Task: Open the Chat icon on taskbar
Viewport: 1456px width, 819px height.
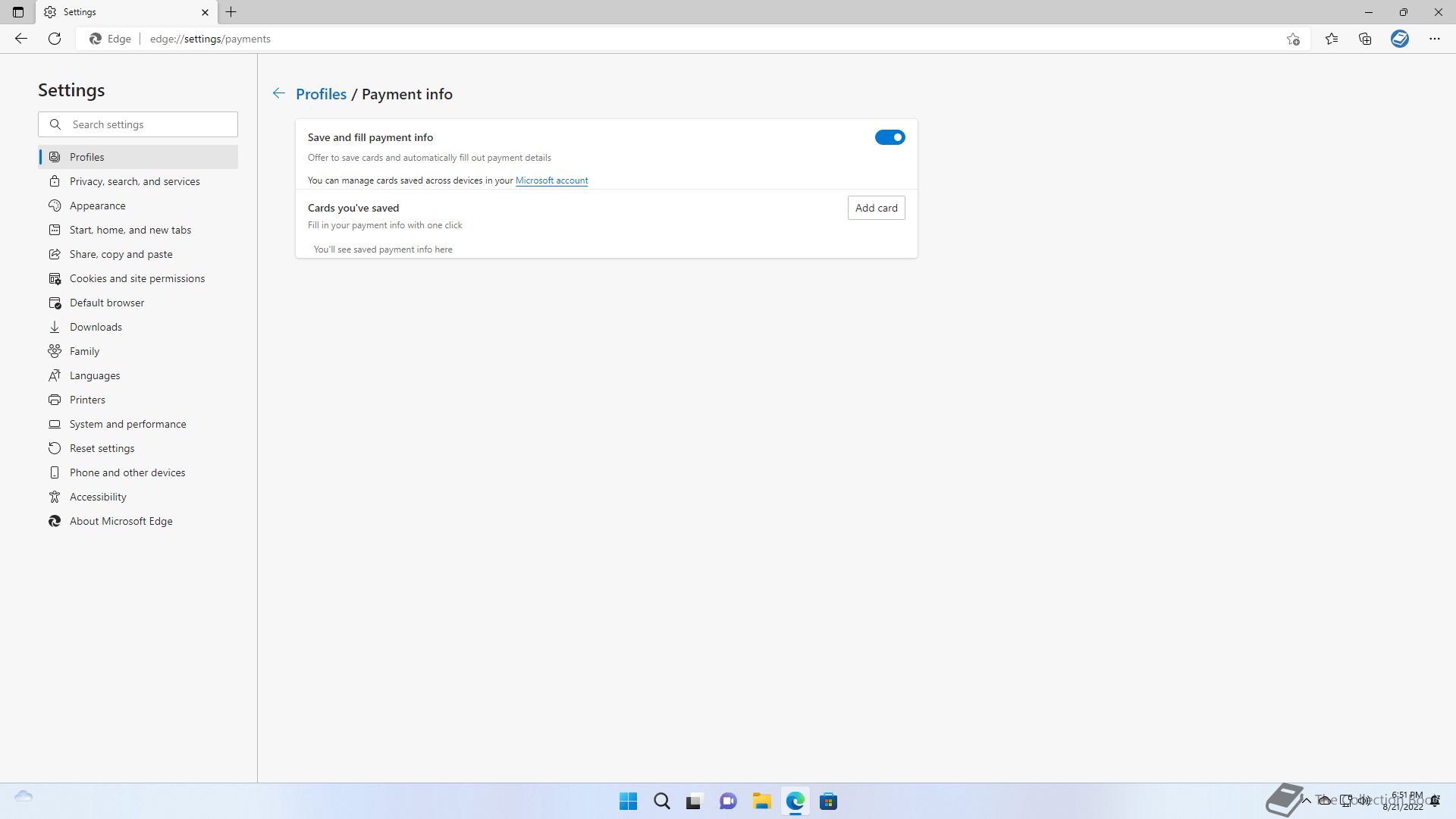Action: click(728, 802)
